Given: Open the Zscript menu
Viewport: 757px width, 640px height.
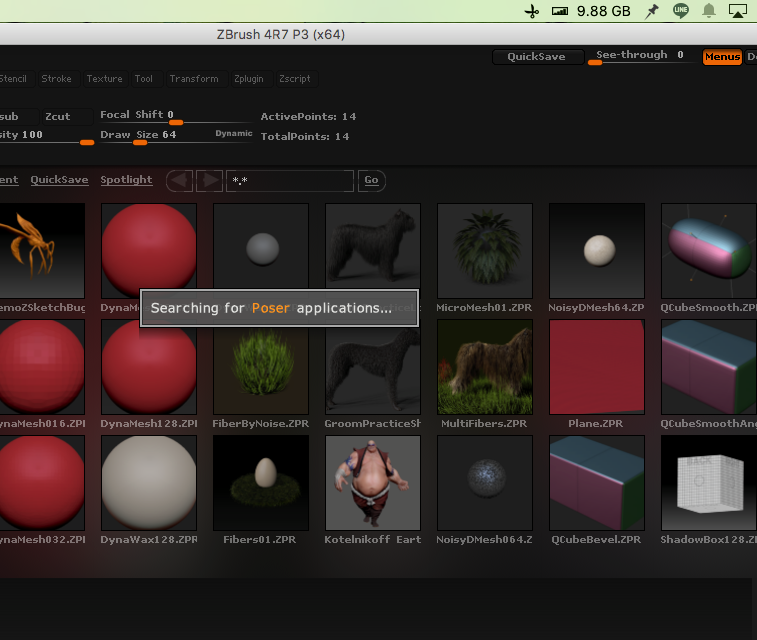Looking at the screenshot, I should 295,79.
